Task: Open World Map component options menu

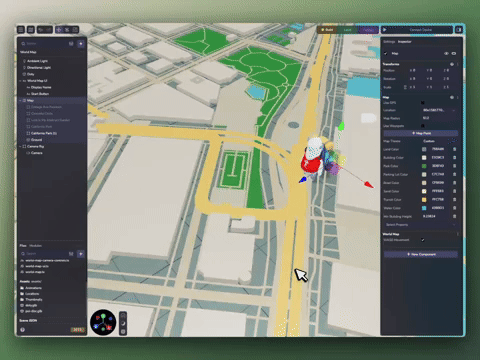Action: point(458,234)
